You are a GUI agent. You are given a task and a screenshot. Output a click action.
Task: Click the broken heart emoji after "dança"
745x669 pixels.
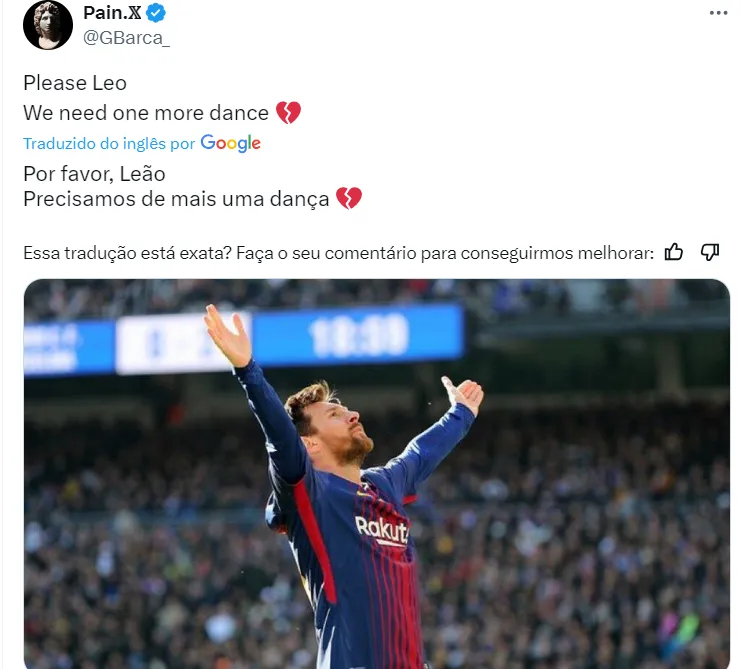[x=348, y=199]
